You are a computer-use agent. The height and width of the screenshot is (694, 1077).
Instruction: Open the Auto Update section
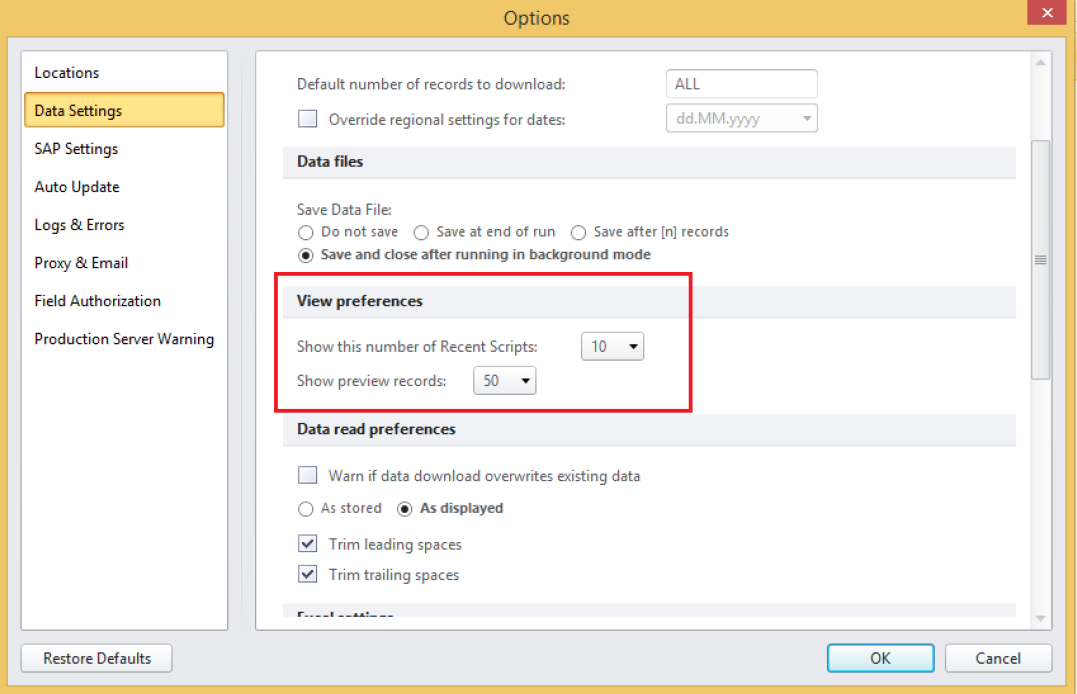pos(77,187)
